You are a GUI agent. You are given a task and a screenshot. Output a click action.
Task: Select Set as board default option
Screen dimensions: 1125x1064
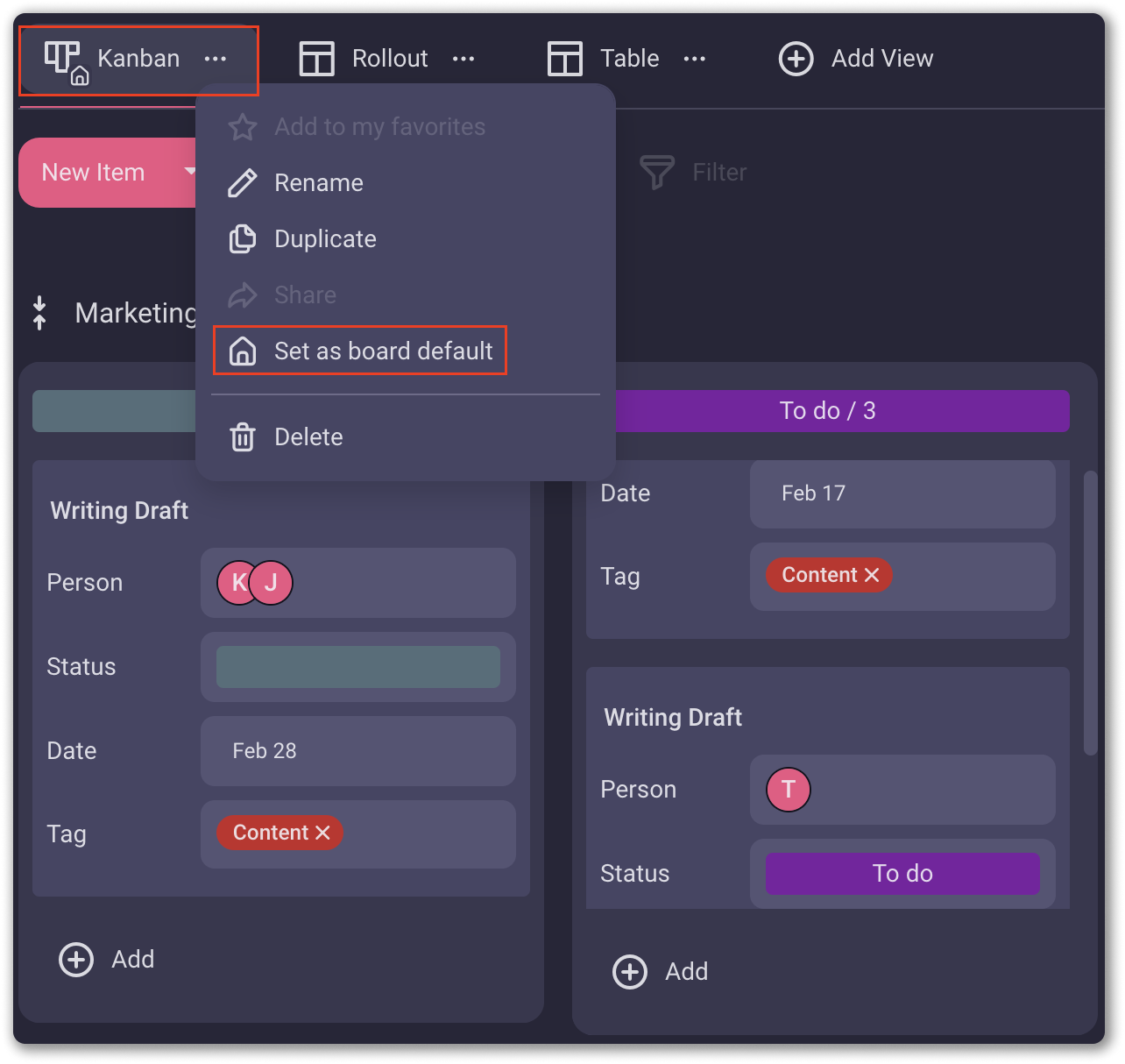(383, 351)
